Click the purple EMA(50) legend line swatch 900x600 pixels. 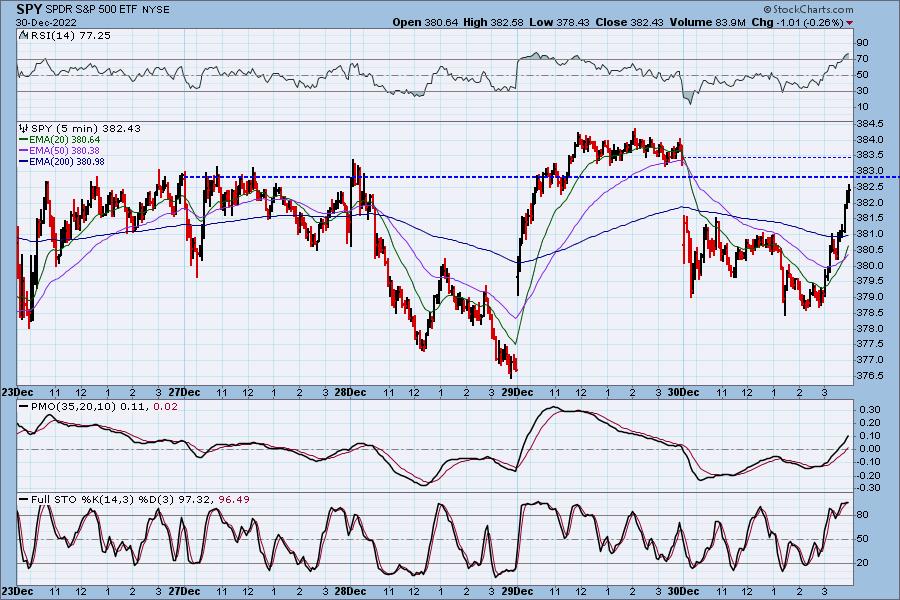coord(24,150)
